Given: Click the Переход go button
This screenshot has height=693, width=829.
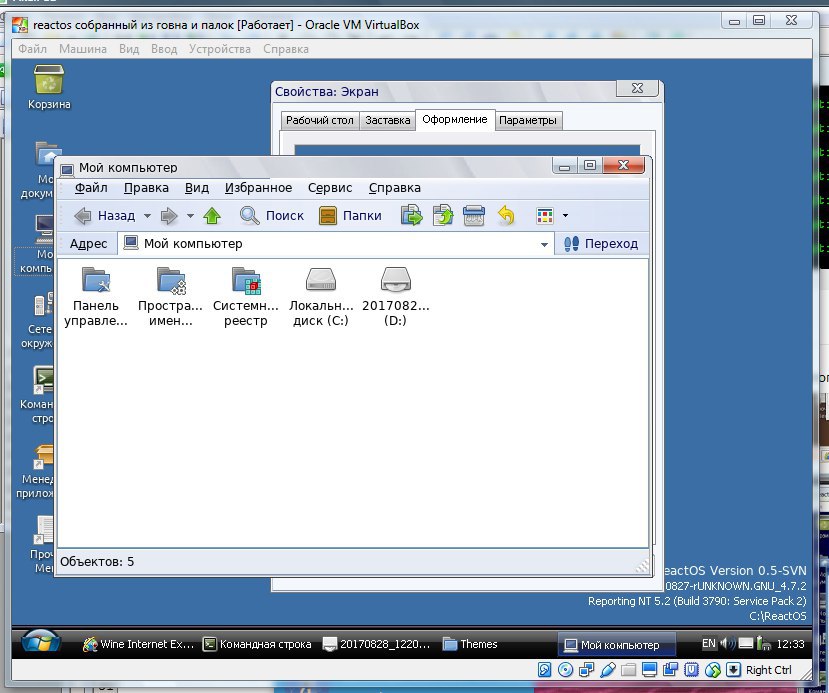Looking at the screenshot, I should pos(602,244).
